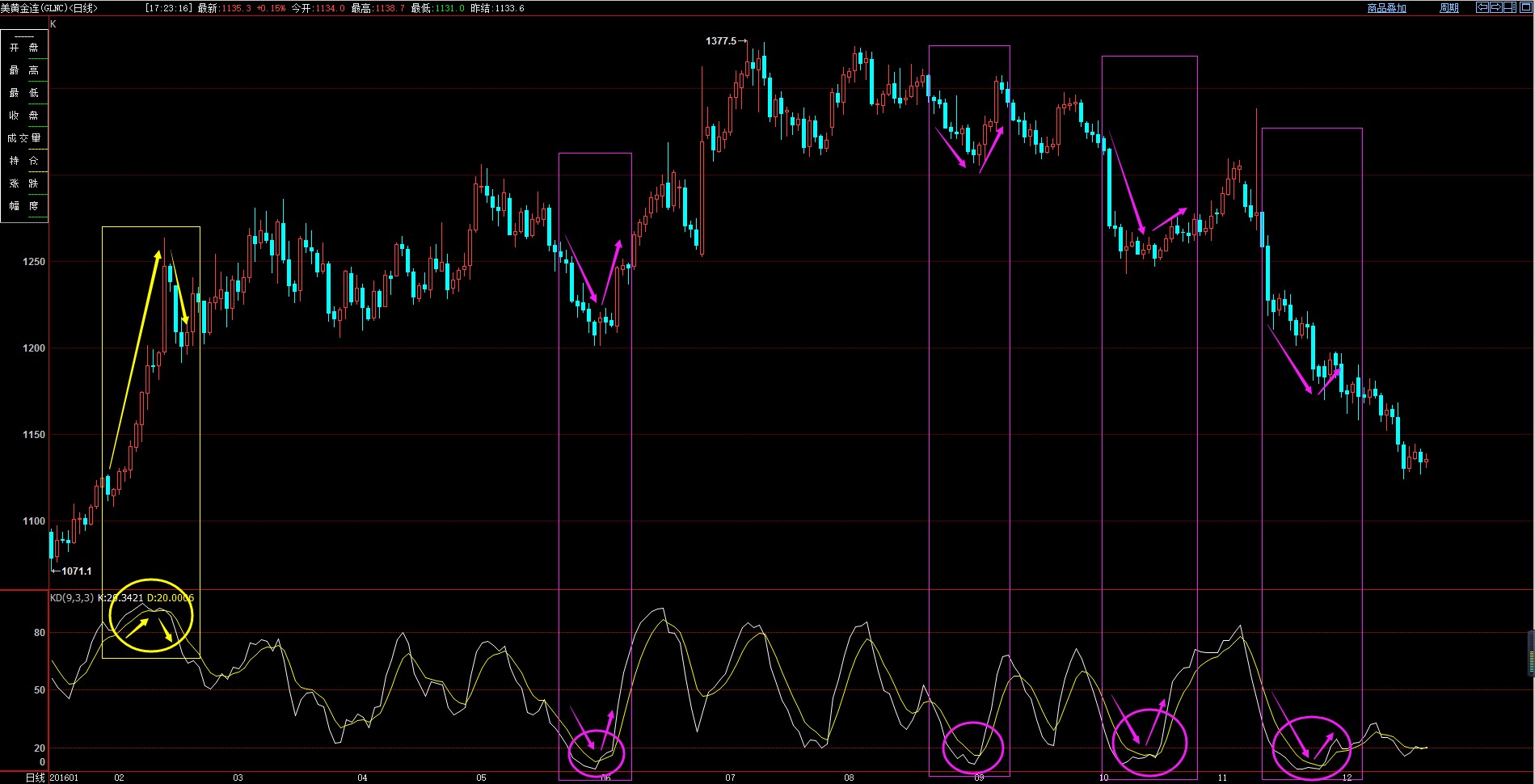Open the 周期 period link
The image size is (1535, 784).
pyautogui.click(x=1449, y=8)
